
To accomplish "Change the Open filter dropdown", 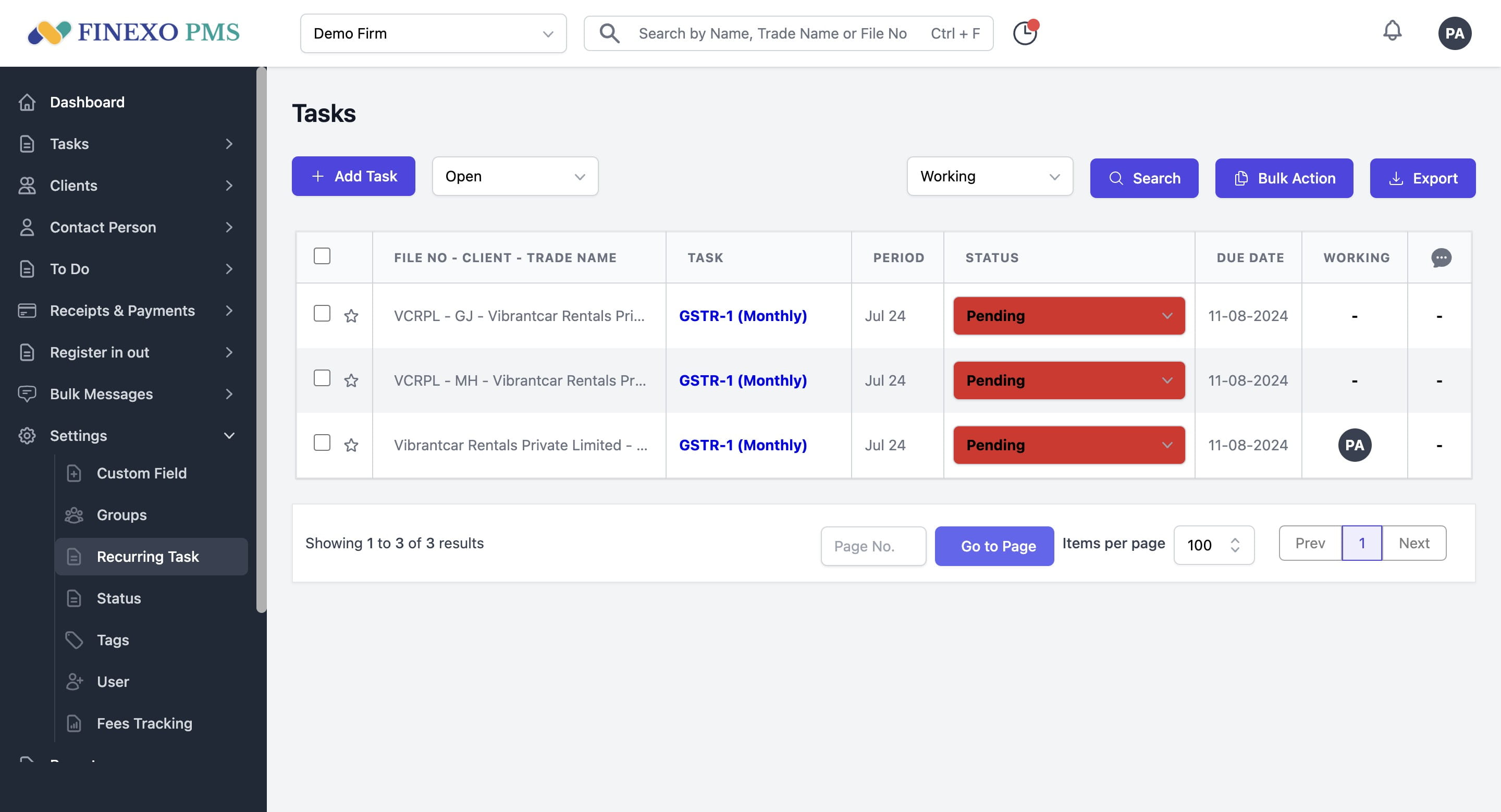I will 515,176.
